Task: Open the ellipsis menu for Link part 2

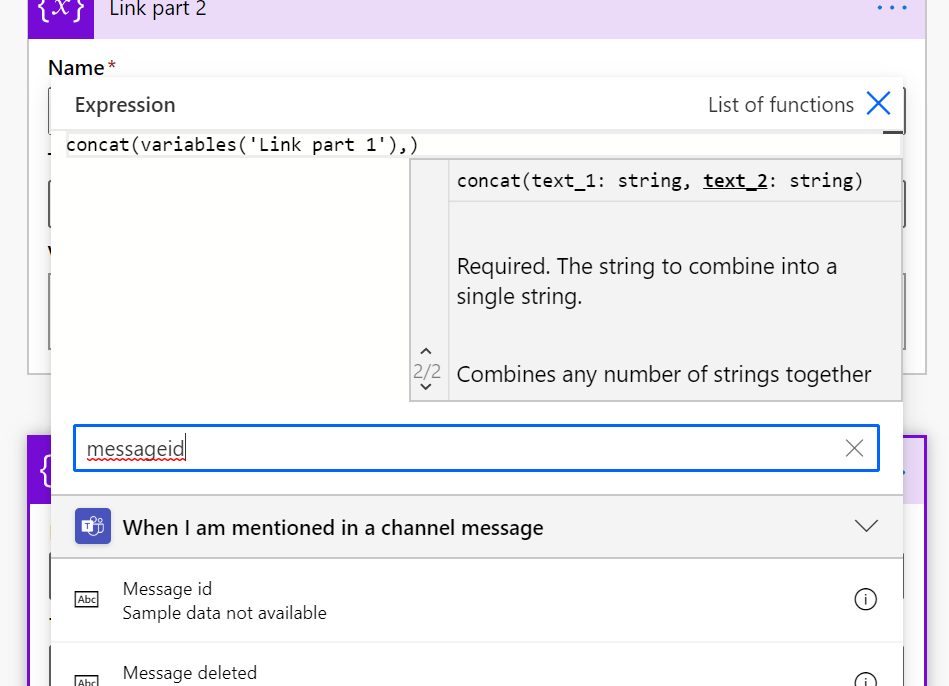Action: 891,9
